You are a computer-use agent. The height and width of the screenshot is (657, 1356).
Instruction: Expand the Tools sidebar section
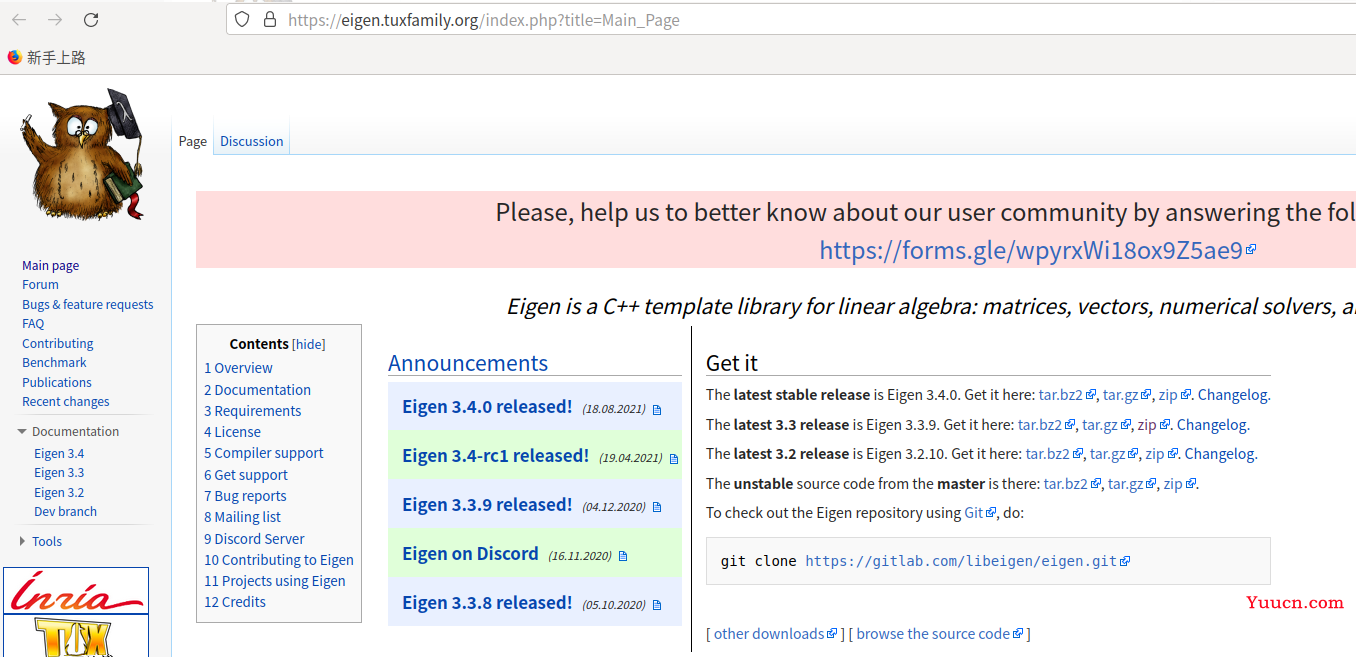tap(22, 541)
